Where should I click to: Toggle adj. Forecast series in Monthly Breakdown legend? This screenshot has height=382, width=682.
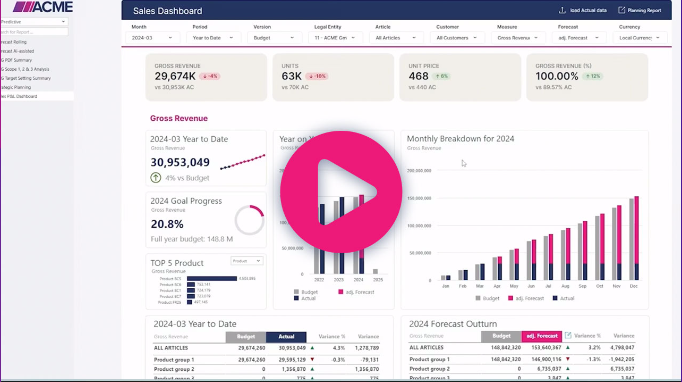(x=526, y=298)
